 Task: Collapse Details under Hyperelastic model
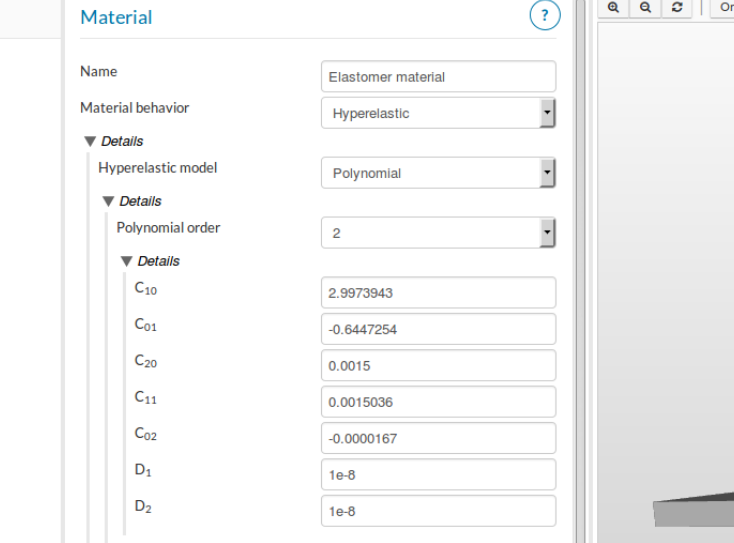(110, 201)
